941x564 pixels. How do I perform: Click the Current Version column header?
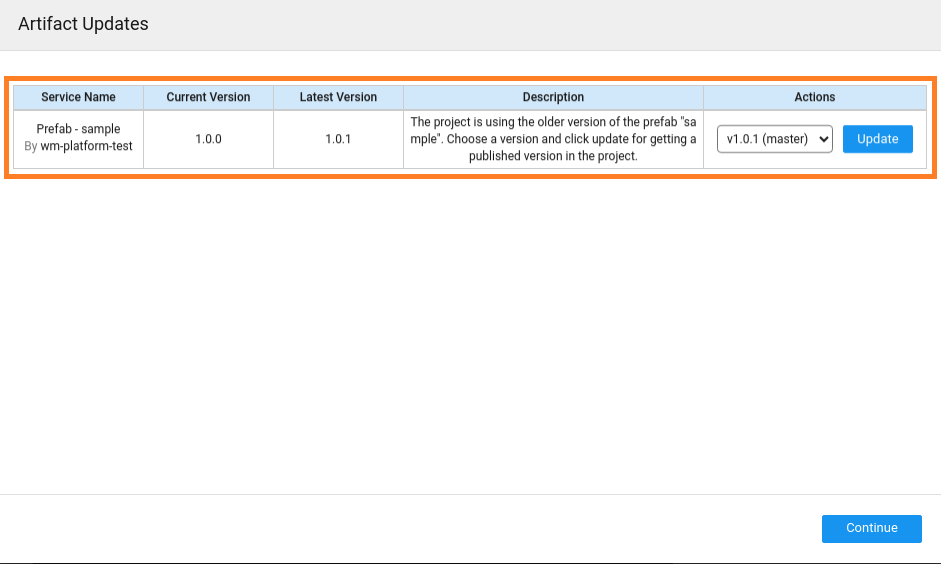(x=208, y=97)
